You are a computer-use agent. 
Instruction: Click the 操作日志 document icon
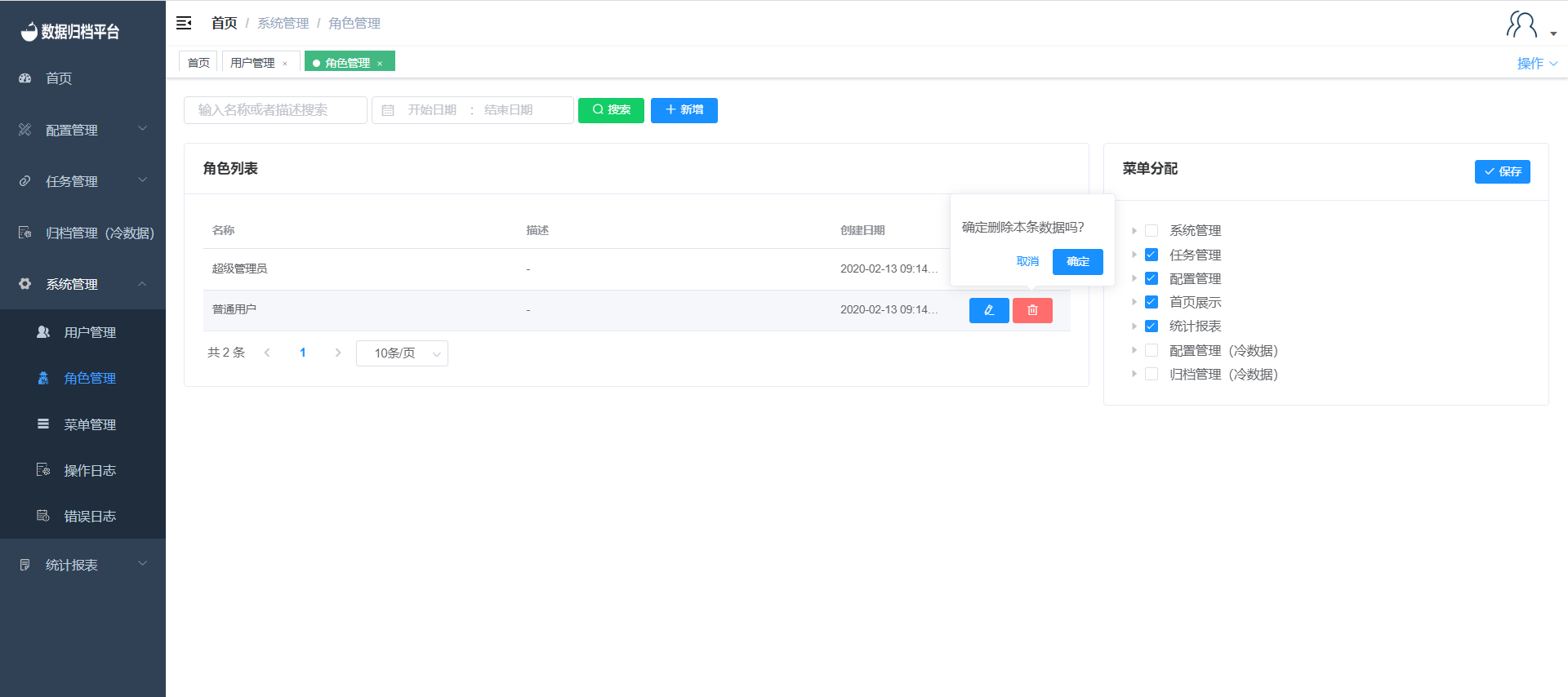43,470
